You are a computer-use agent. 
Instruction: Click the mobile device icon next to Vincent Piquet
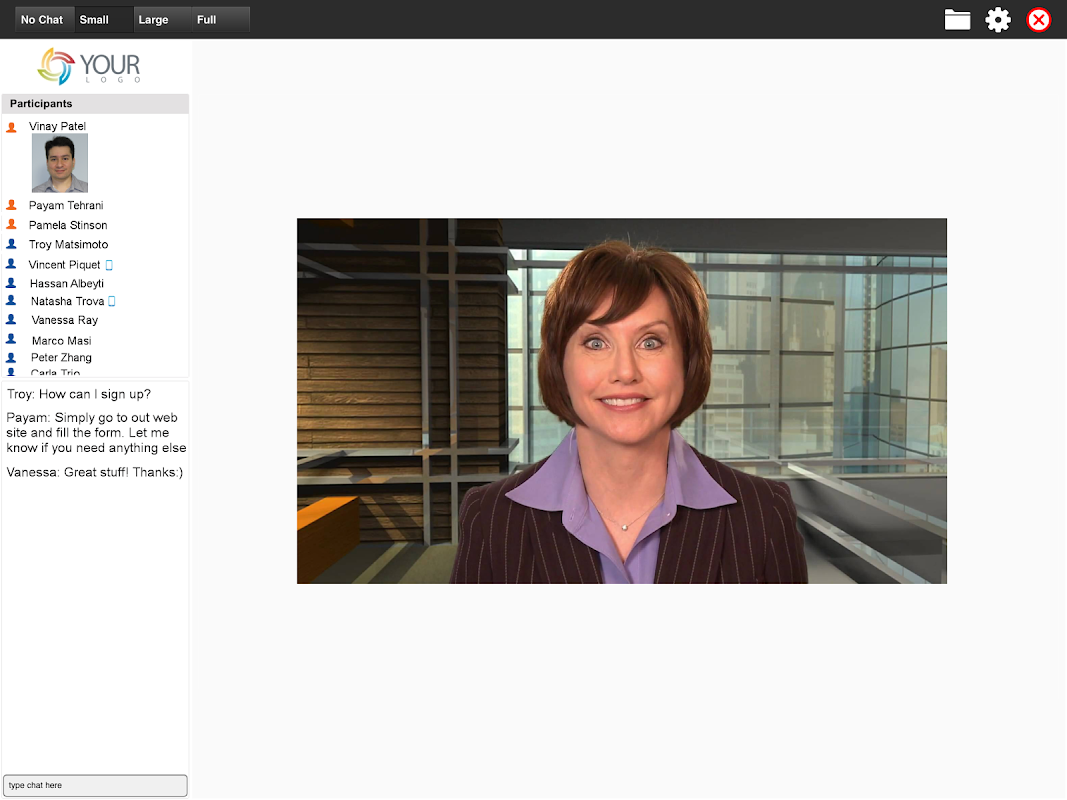[110, 265]
